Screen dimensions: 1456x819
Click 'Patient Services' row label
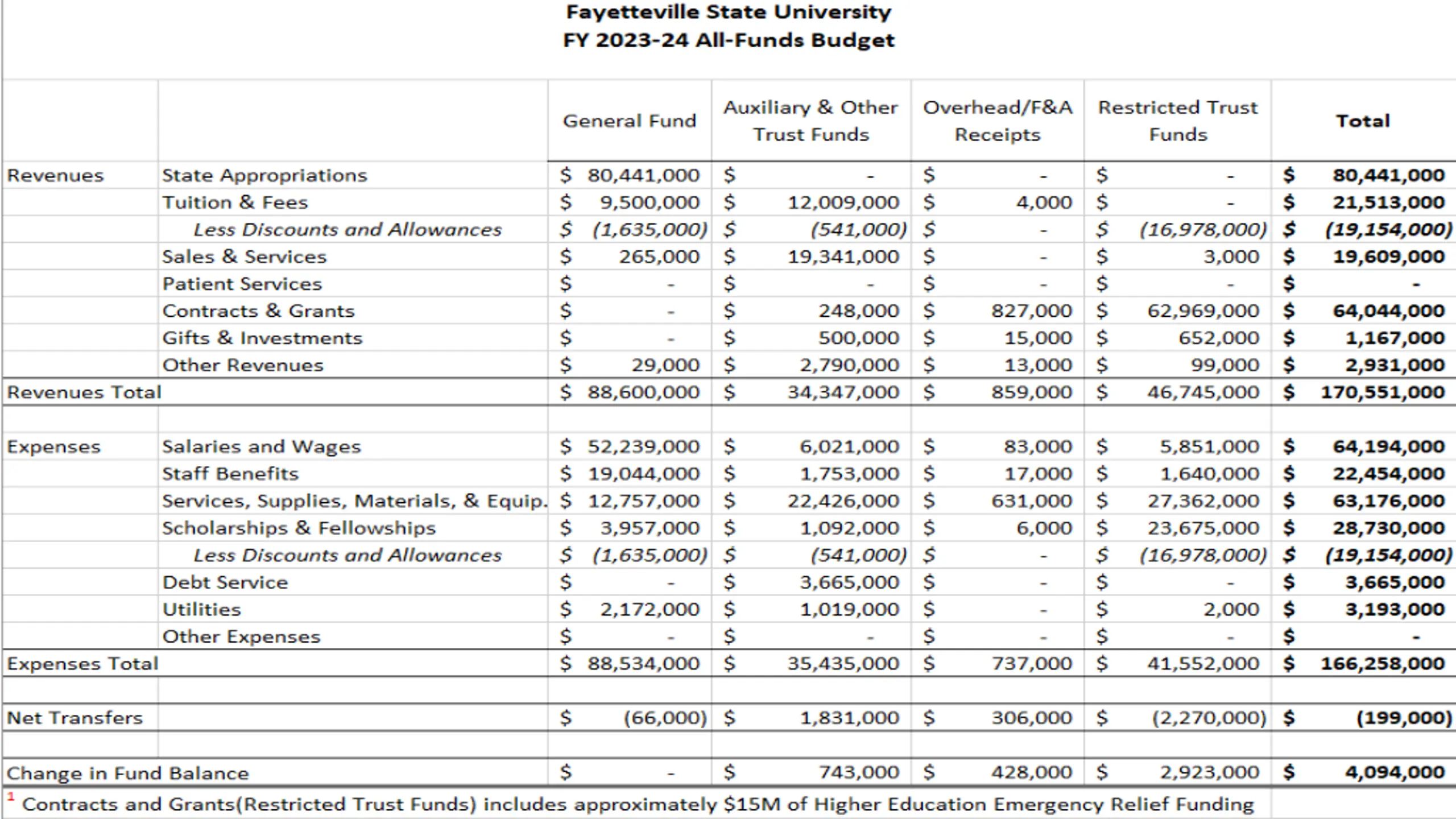tap(242, 284)
